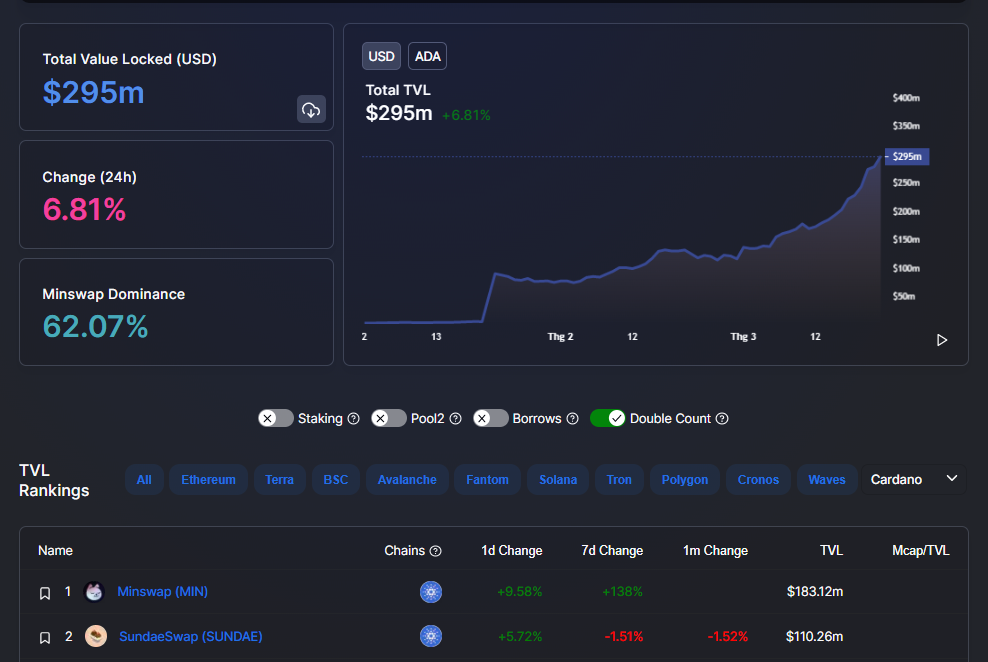Select the Ethereum chain filter
Viewport: 988px width, 662px height.
click(x=209, y=479)
